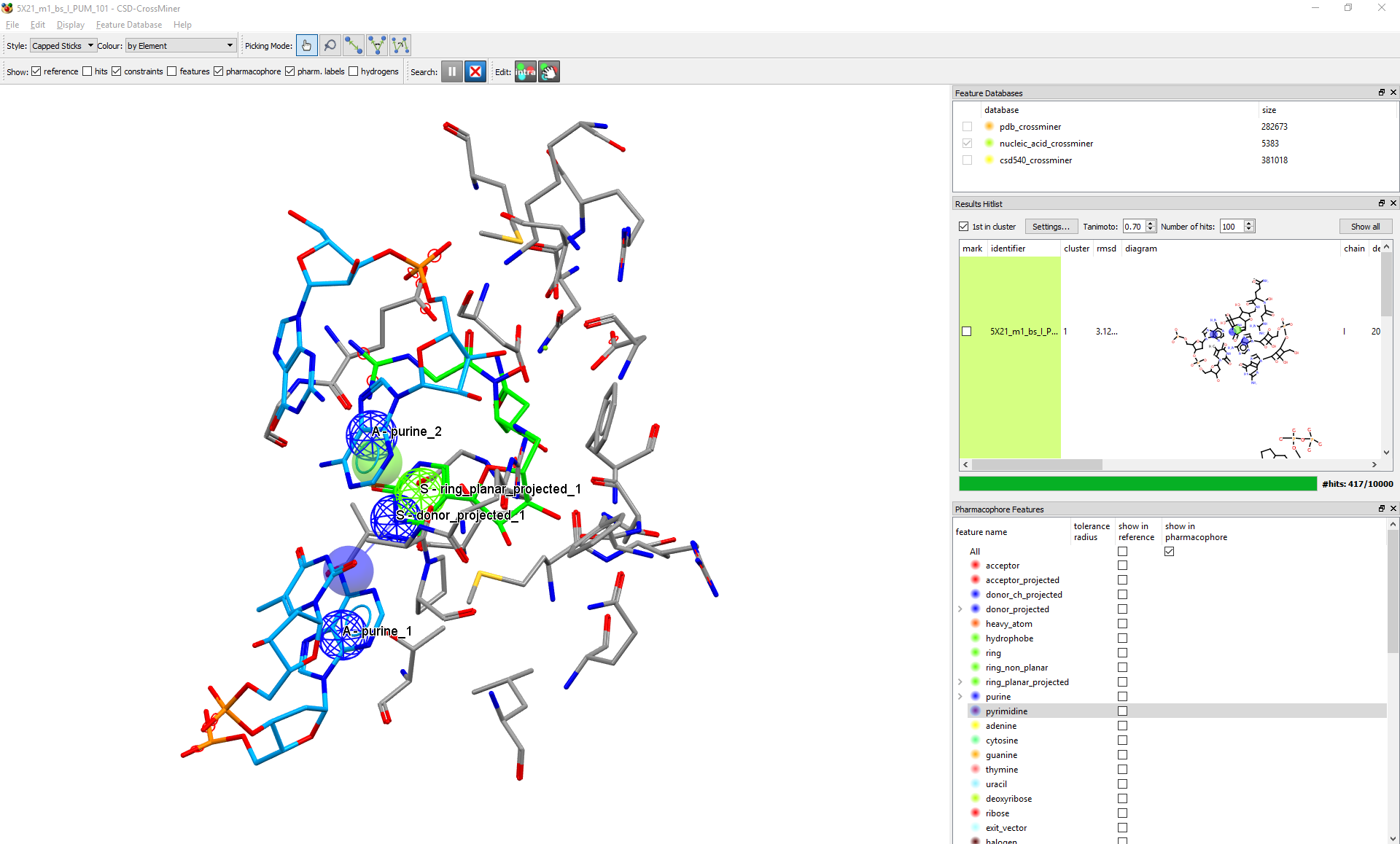Choose the measure distance picking mode
Screen dimensions: 1400x844
[x=354, y=46]
